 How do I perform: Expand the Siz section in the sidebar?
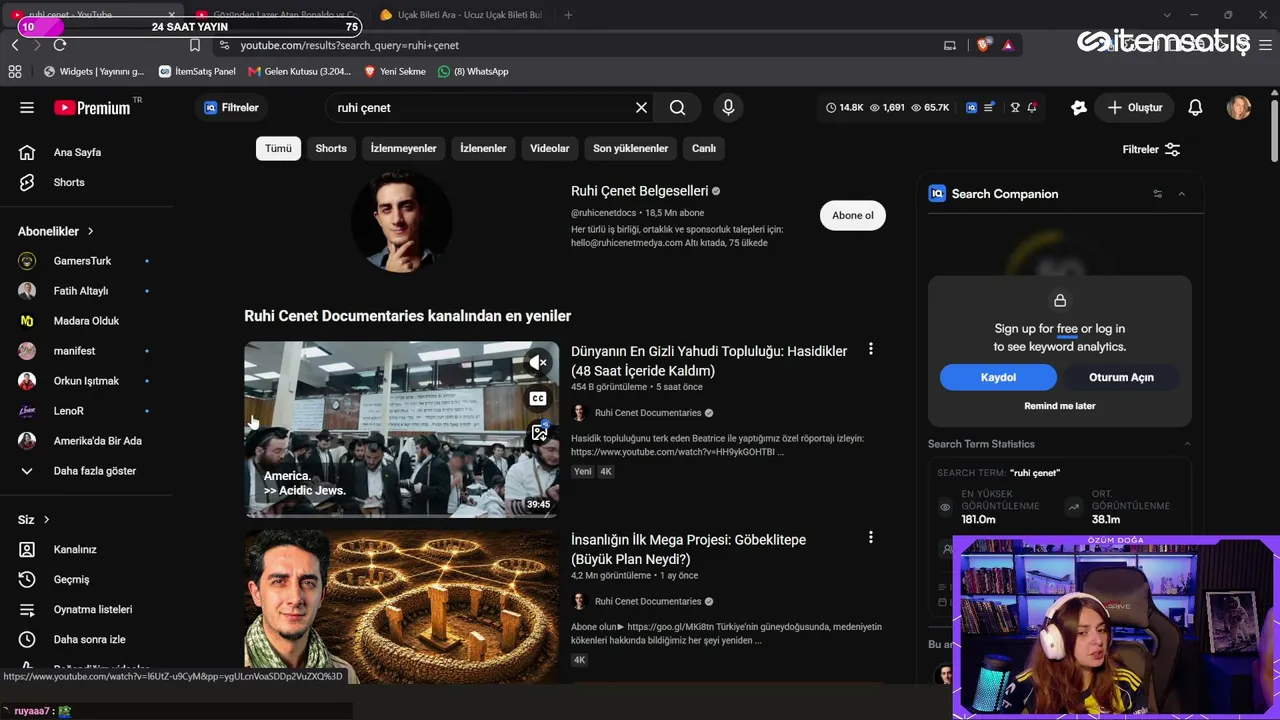34,519
